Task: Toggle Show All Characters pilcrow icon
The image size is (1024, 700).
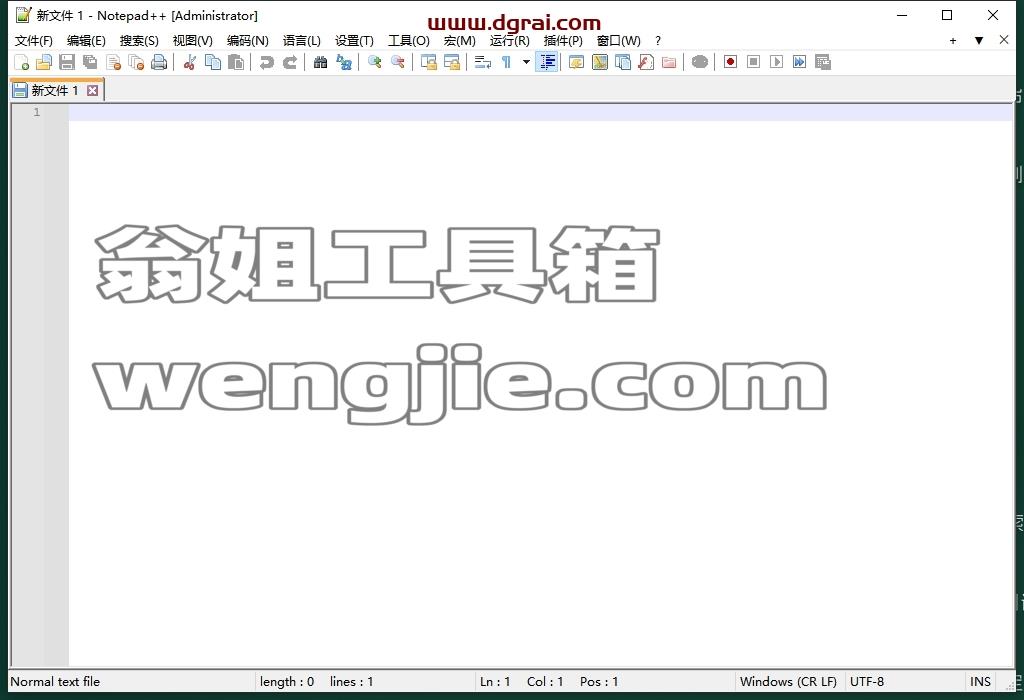Action: [506, 62]
